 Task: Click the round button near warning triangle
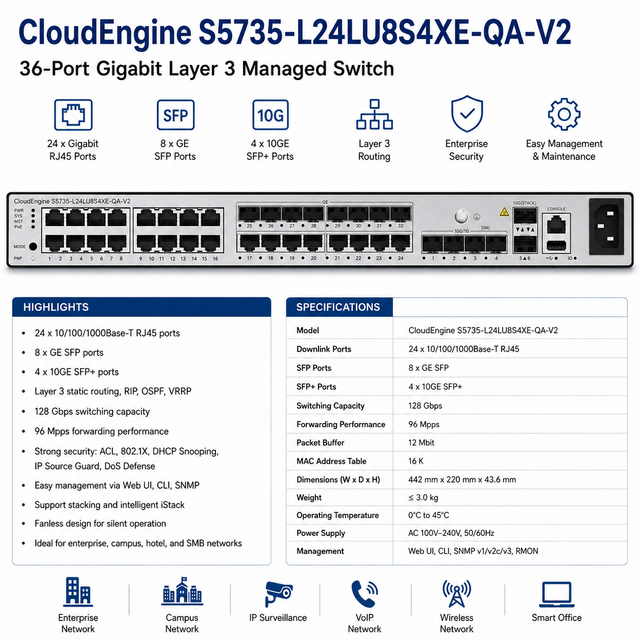(x=461, y=216)
